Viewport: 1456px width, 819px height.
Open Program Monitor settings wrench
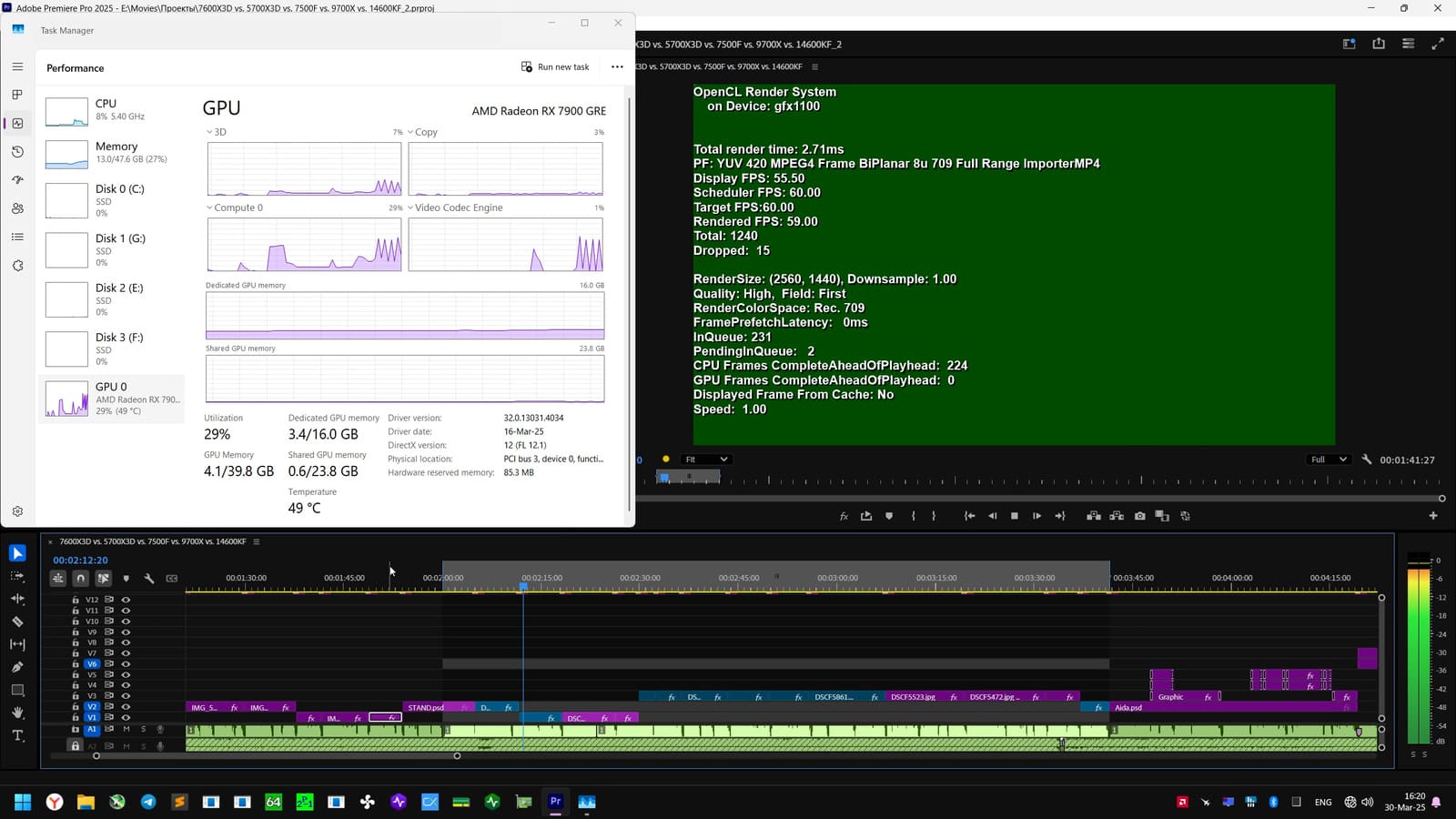click(1367, 460)
